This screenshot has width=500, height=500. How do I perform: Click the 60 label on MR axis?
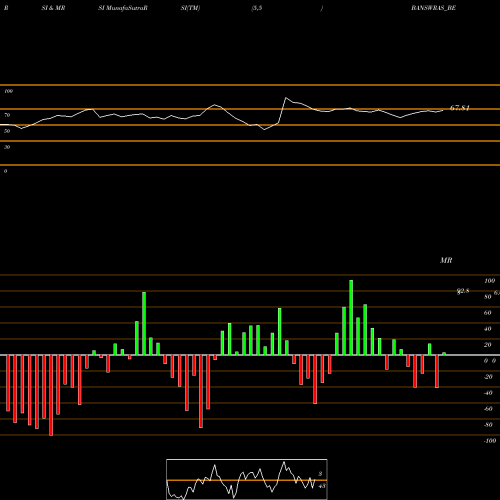point(487,313)
